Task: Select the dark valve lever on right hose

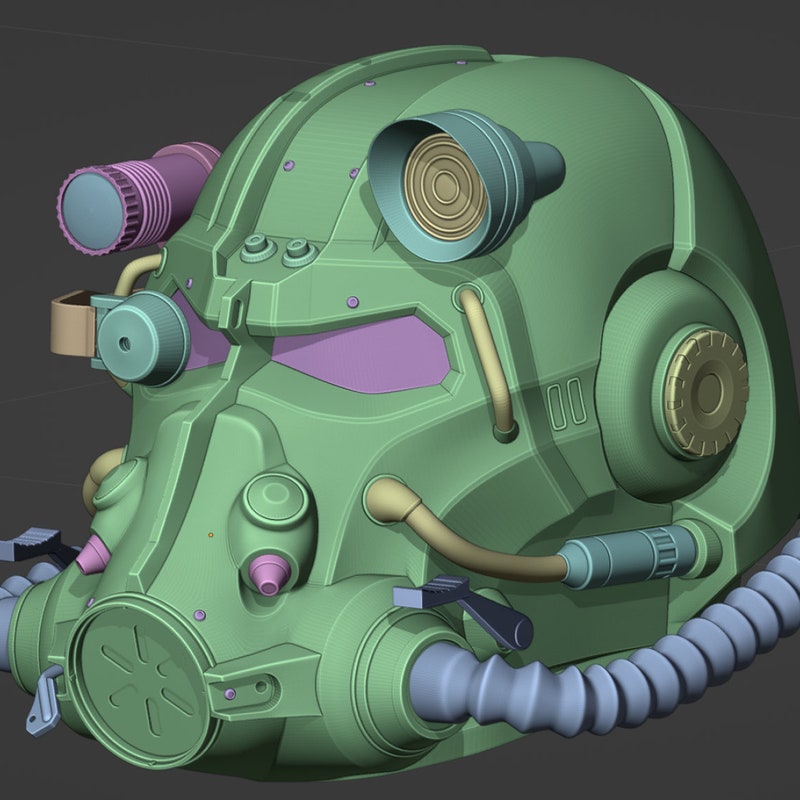Action: (462, 607)
